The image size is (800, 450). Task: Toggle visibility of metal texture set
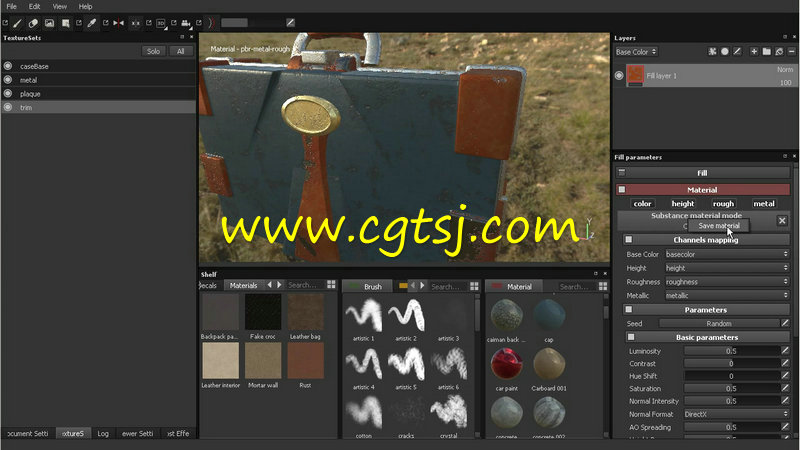point(8,80)
